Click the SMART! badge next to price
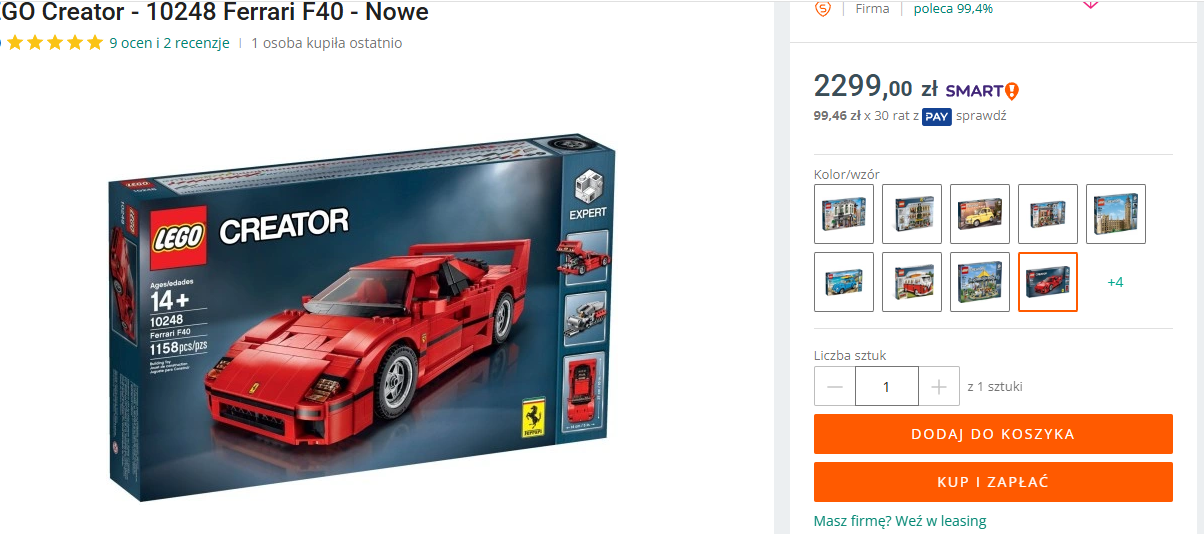Viewport: 1204px width, 537px height. 982,91
